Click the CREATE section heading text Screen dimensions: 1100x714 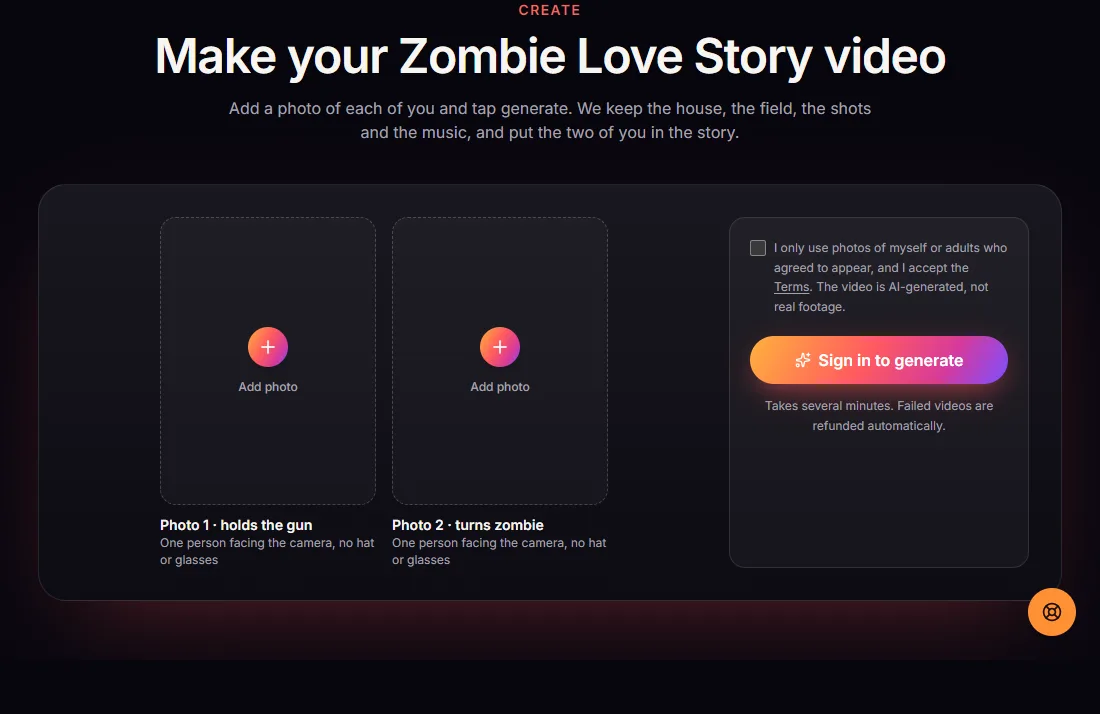tap(549, 11)
